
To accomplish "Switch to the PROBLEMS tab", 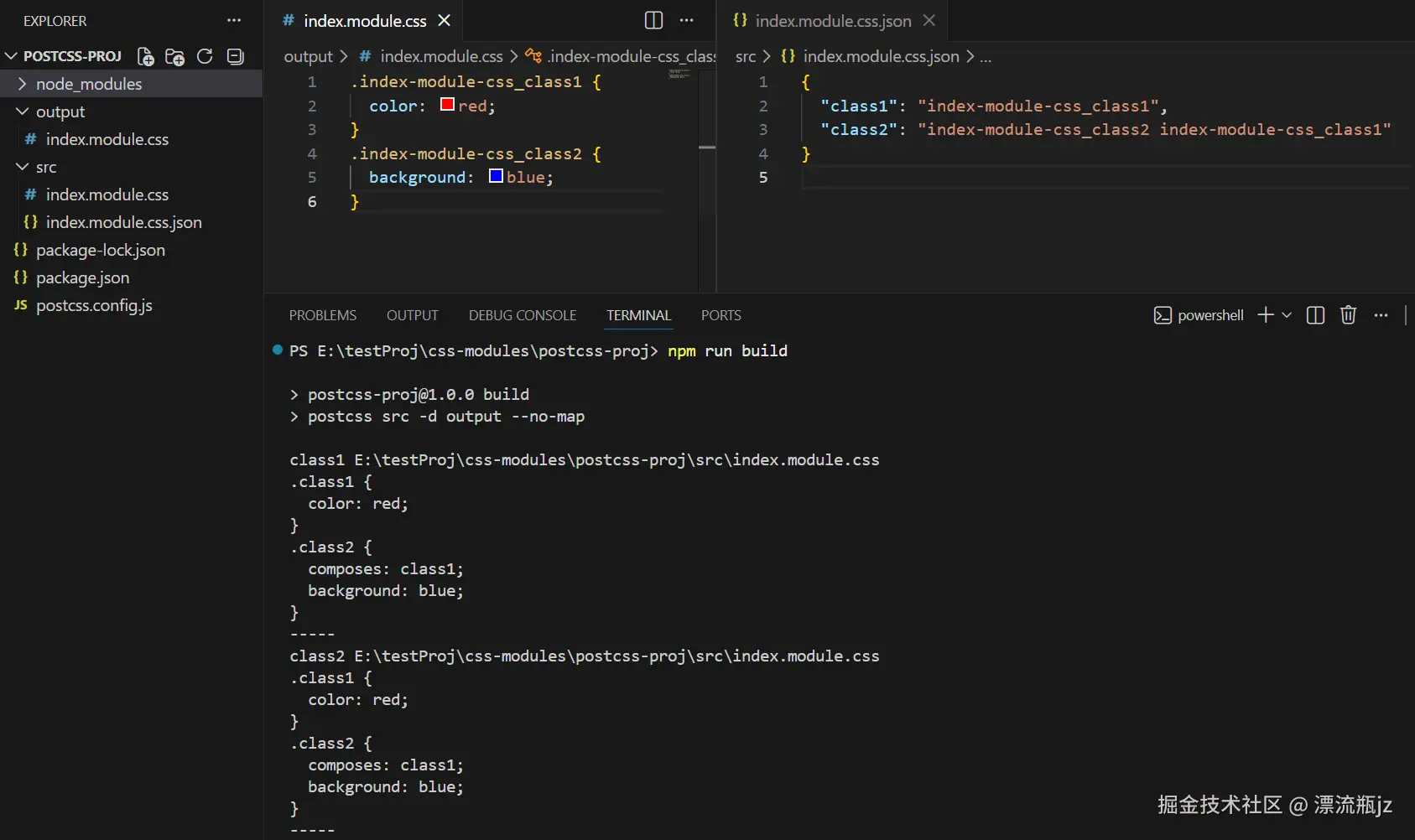I will click(322, 315).
